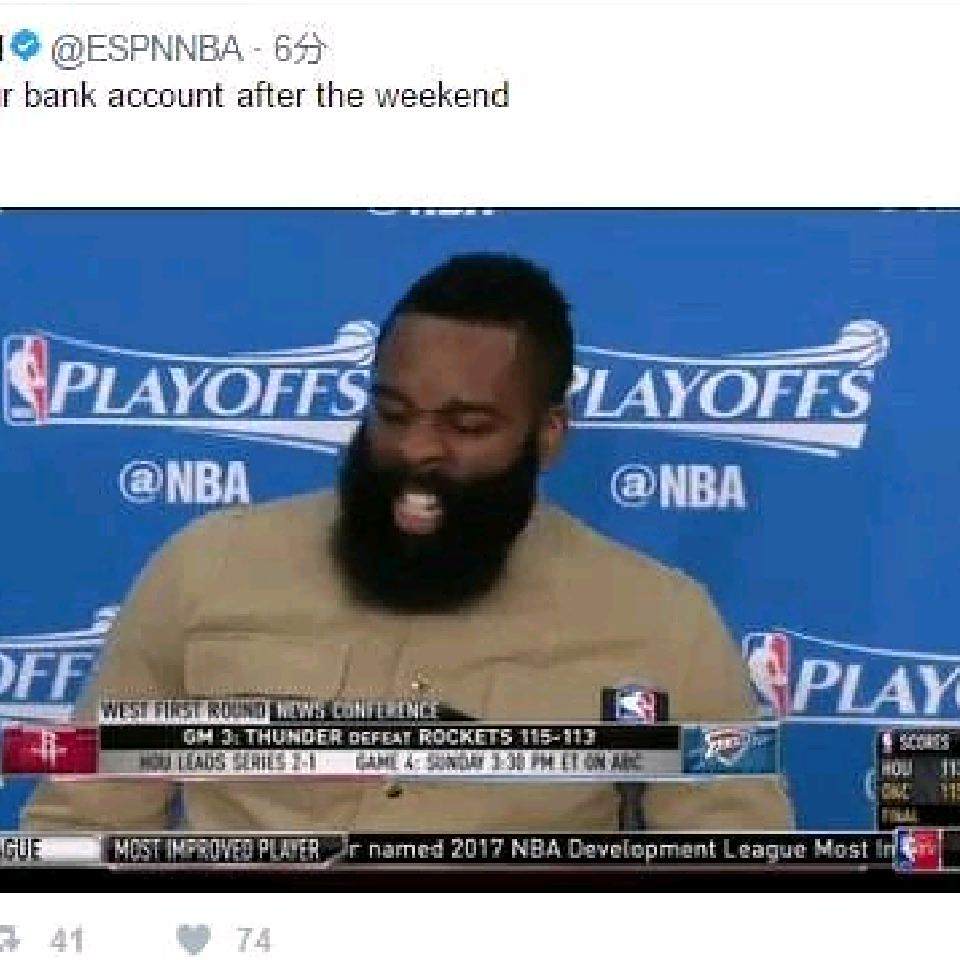Like the tweet with the heart icon
The width and height of the screenshot is (960, 960).
193,939
